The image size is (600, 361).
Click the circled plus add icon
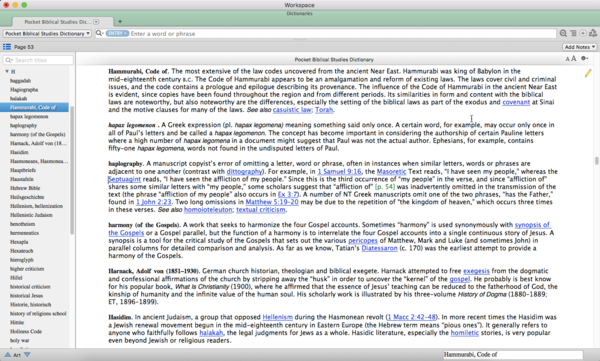(x=583, y=33)
